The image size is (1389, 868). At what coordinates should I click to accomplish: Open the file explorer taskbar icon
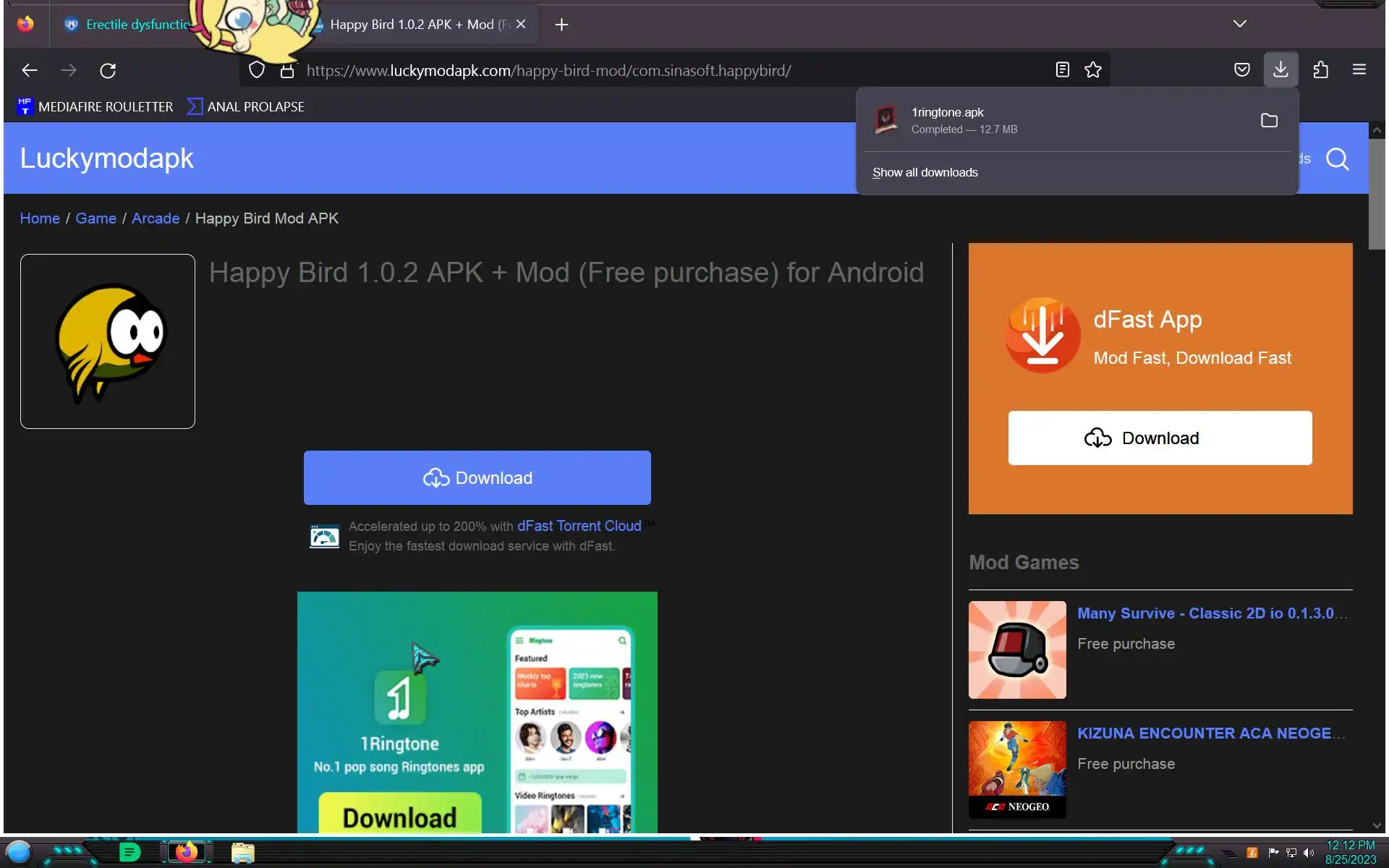[x=242, y=852]
